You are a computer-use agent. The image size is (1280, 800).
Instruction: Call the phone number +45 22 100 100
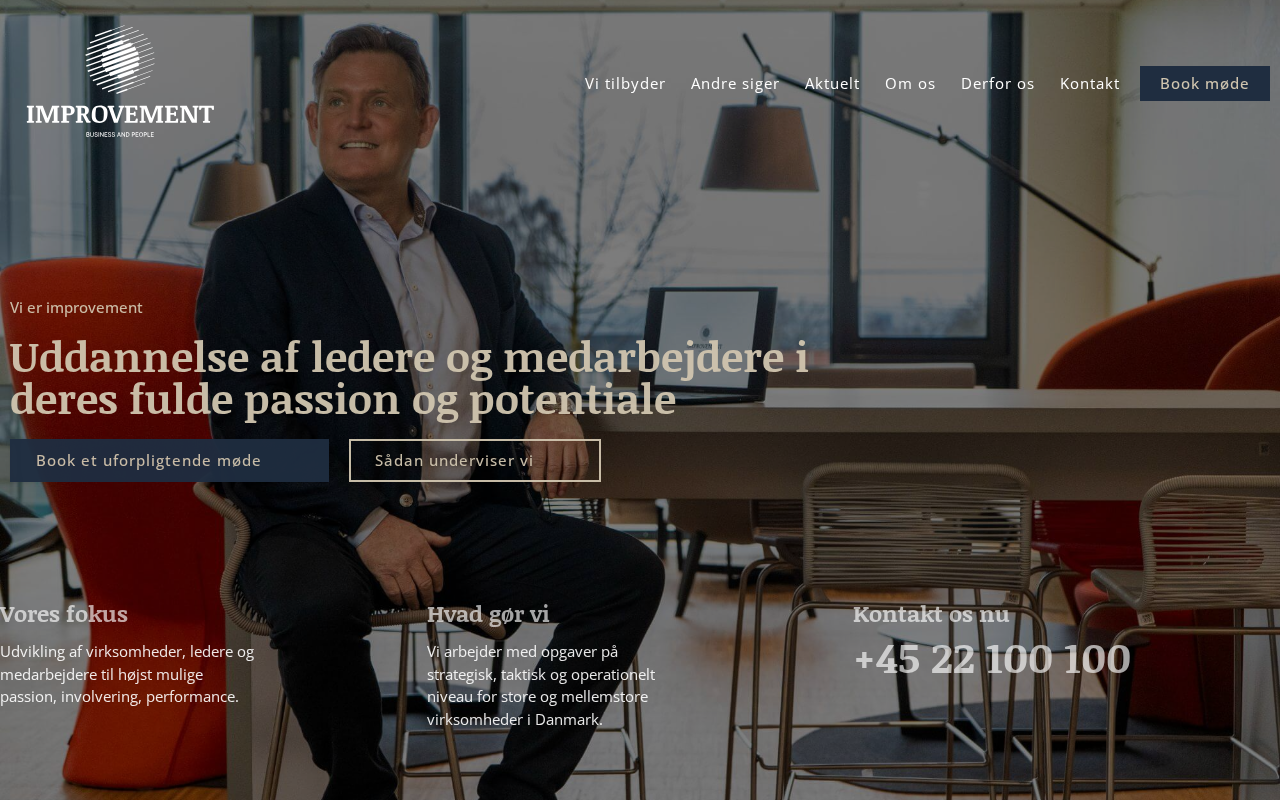992,660
